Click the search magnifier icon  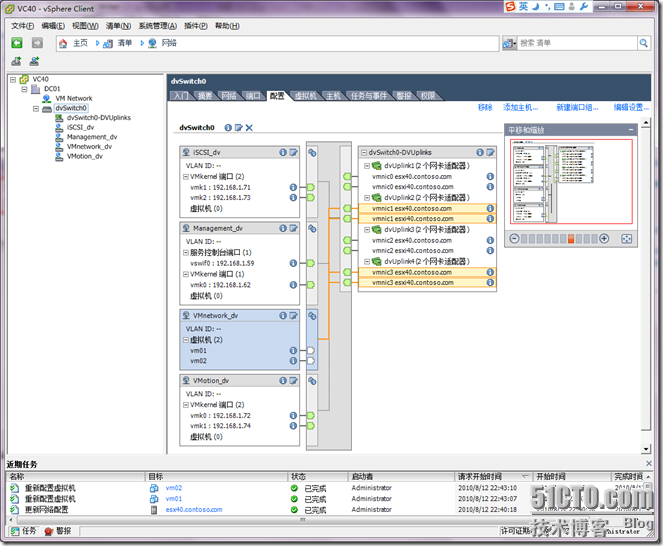click(643, 43)
